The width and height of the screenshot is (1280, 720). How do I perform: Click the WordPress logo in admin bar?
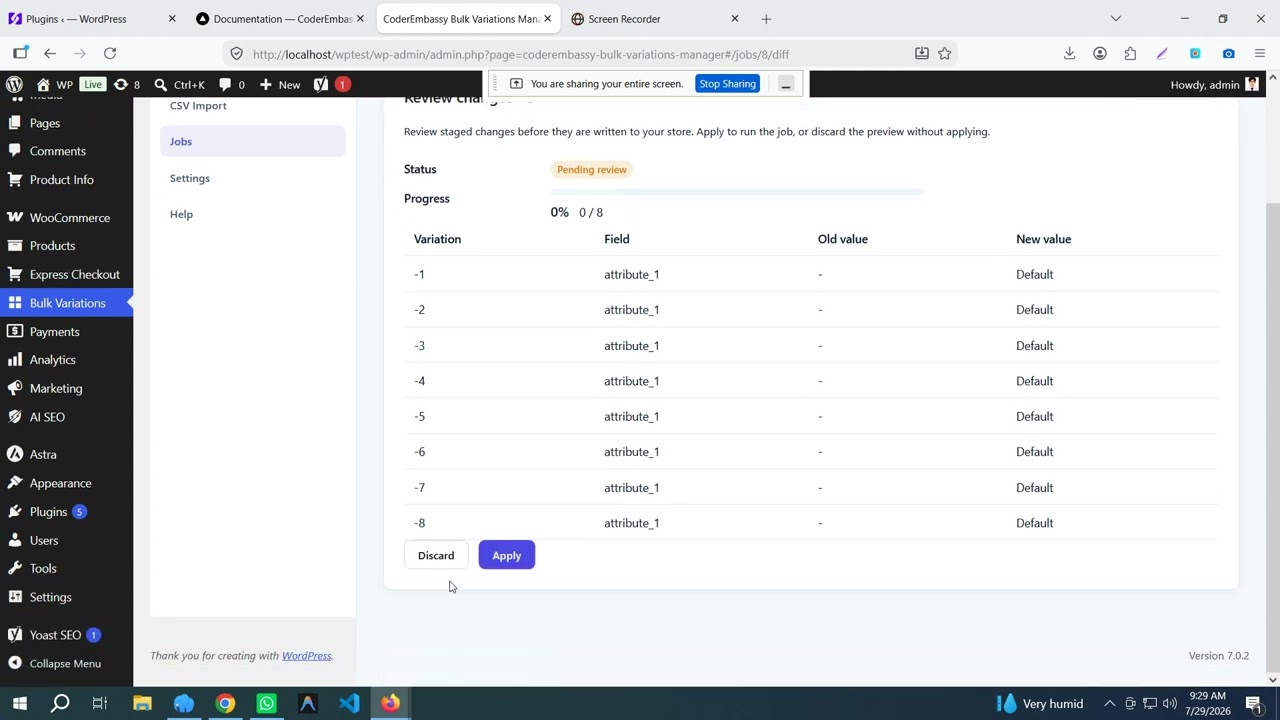pos(14,85)
